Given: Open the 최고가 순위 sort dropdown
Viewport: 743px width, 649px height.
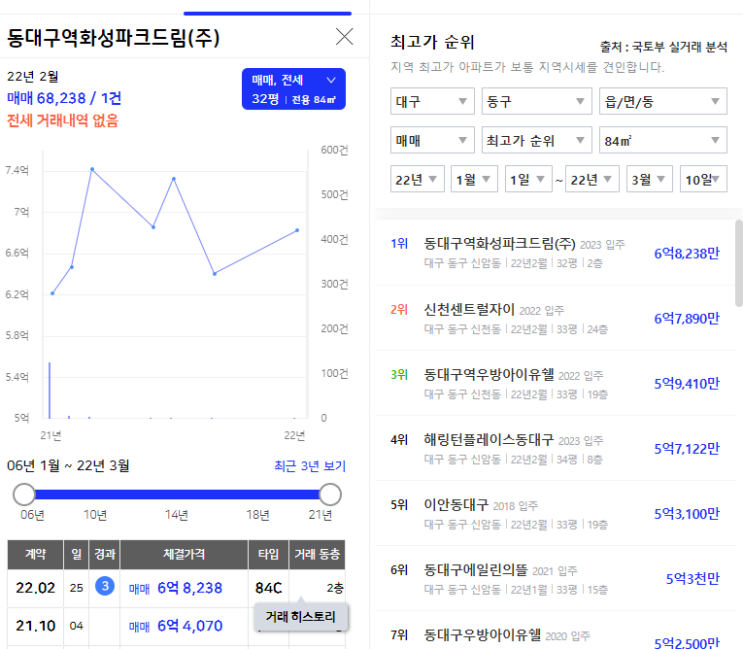Looking at the screenshot, I should [x=536, y=140].
